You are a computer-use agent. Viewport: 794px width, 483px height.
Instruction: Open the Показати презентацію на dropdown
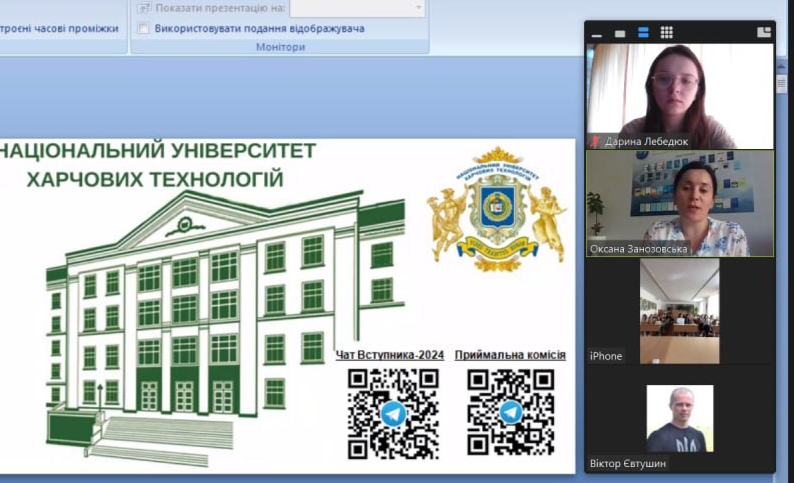(418, 8)
